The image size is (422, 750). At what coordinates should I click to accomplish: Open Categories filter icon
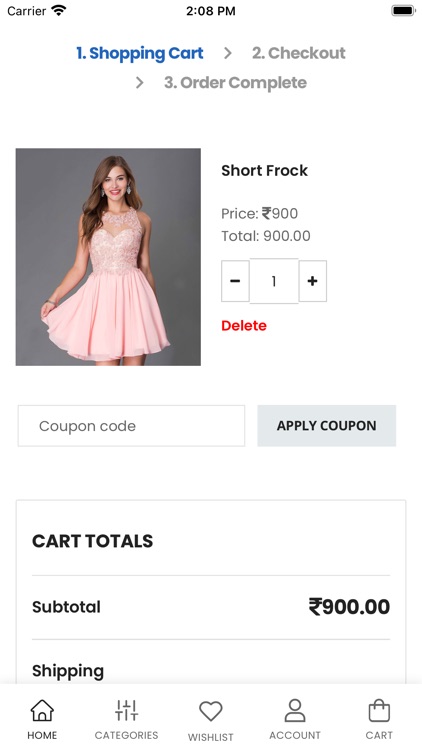126,710
